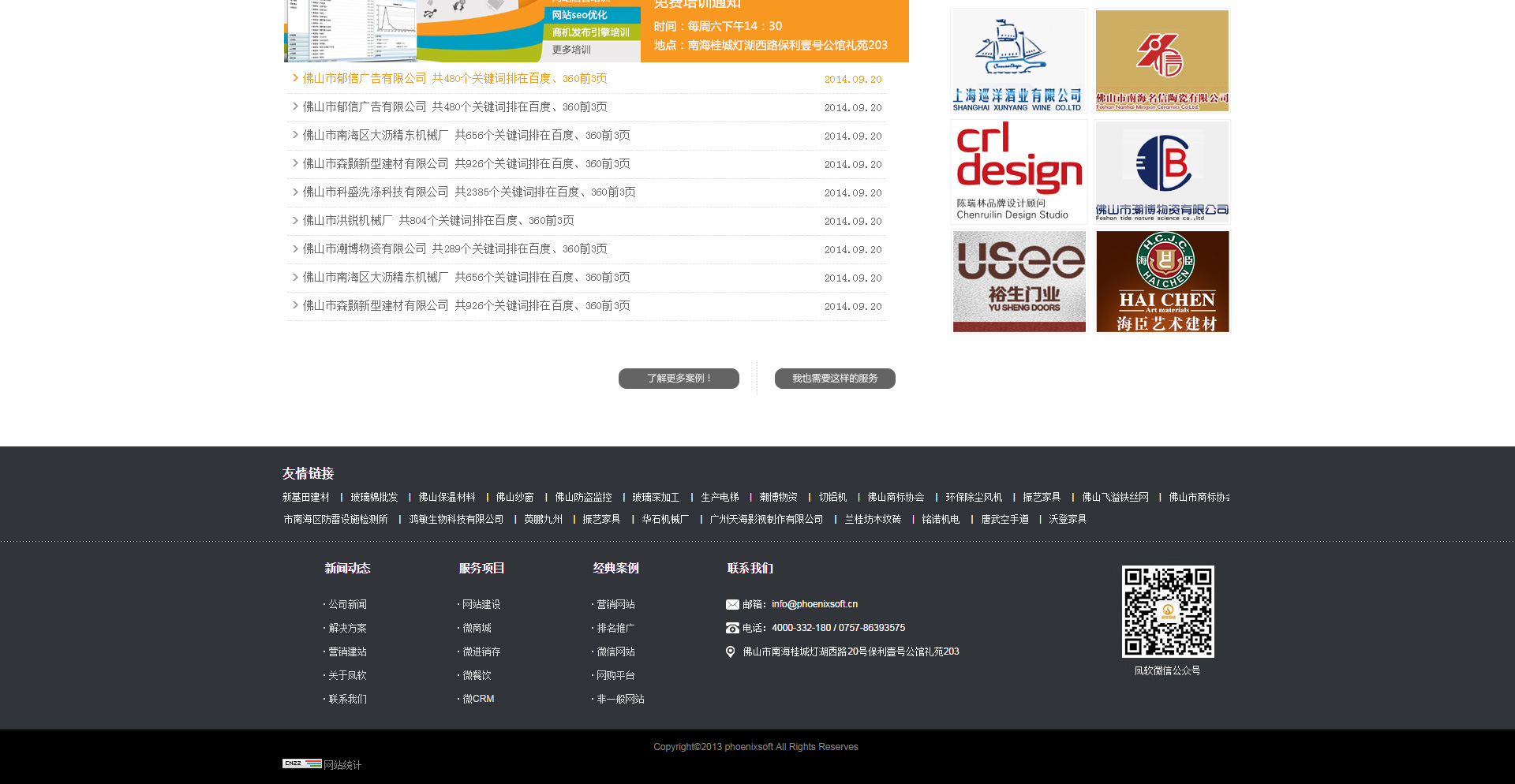Image resolution: width=1515 pixels, height=784 pixels.
Task: Click the red Foshan Nanhai ceramics logo
Action: coord(1161,61)
